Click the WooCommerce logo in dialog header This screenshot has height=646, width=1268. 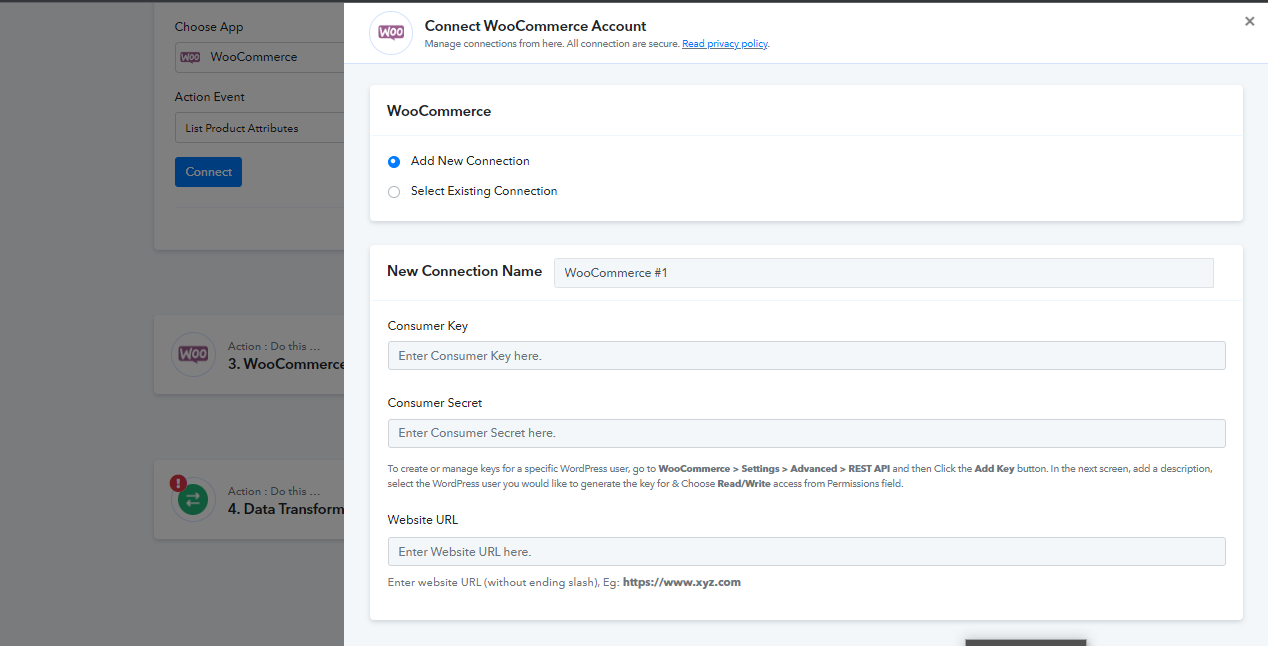pyautogui.click(x=391, y=33)
